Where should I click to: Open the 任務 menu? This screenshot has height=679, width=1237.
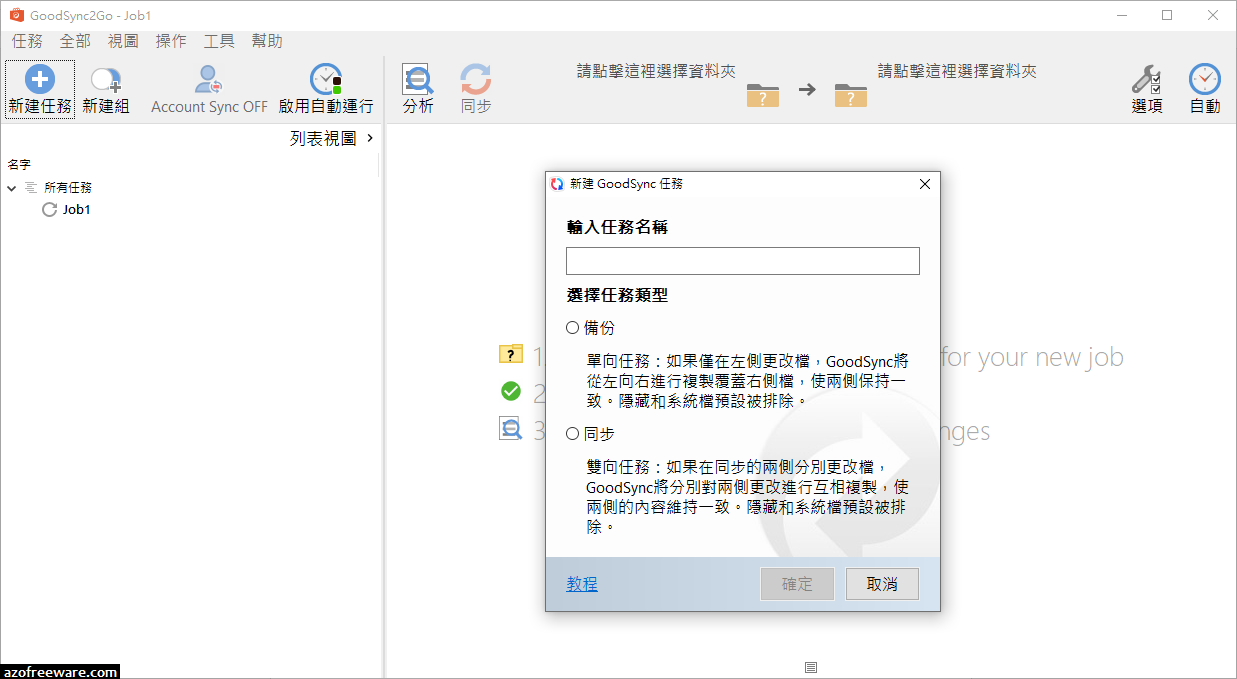(x=27, y=41)
